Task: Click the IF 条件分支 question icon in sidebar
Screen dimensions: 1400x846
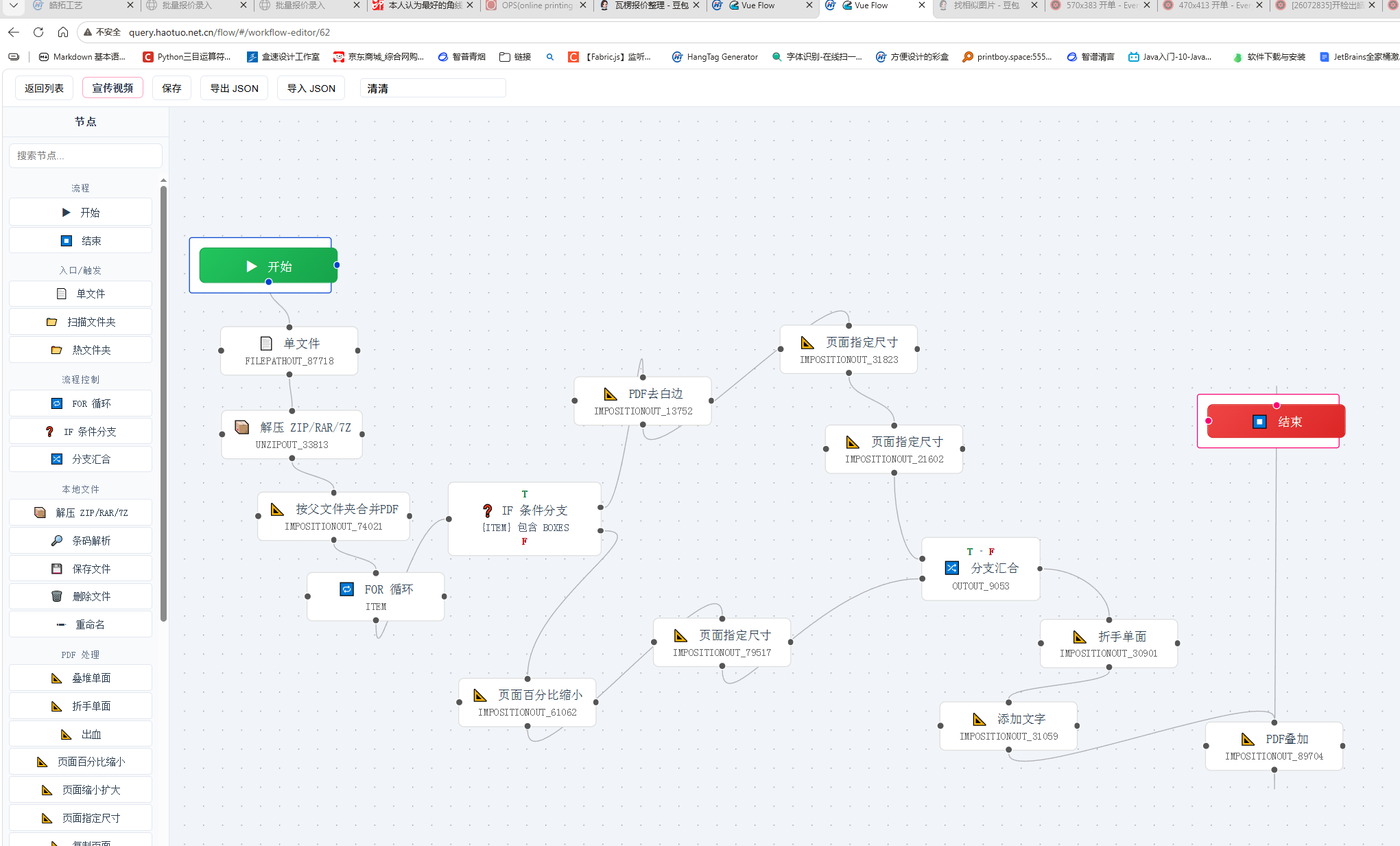Action: coord(49,432)
